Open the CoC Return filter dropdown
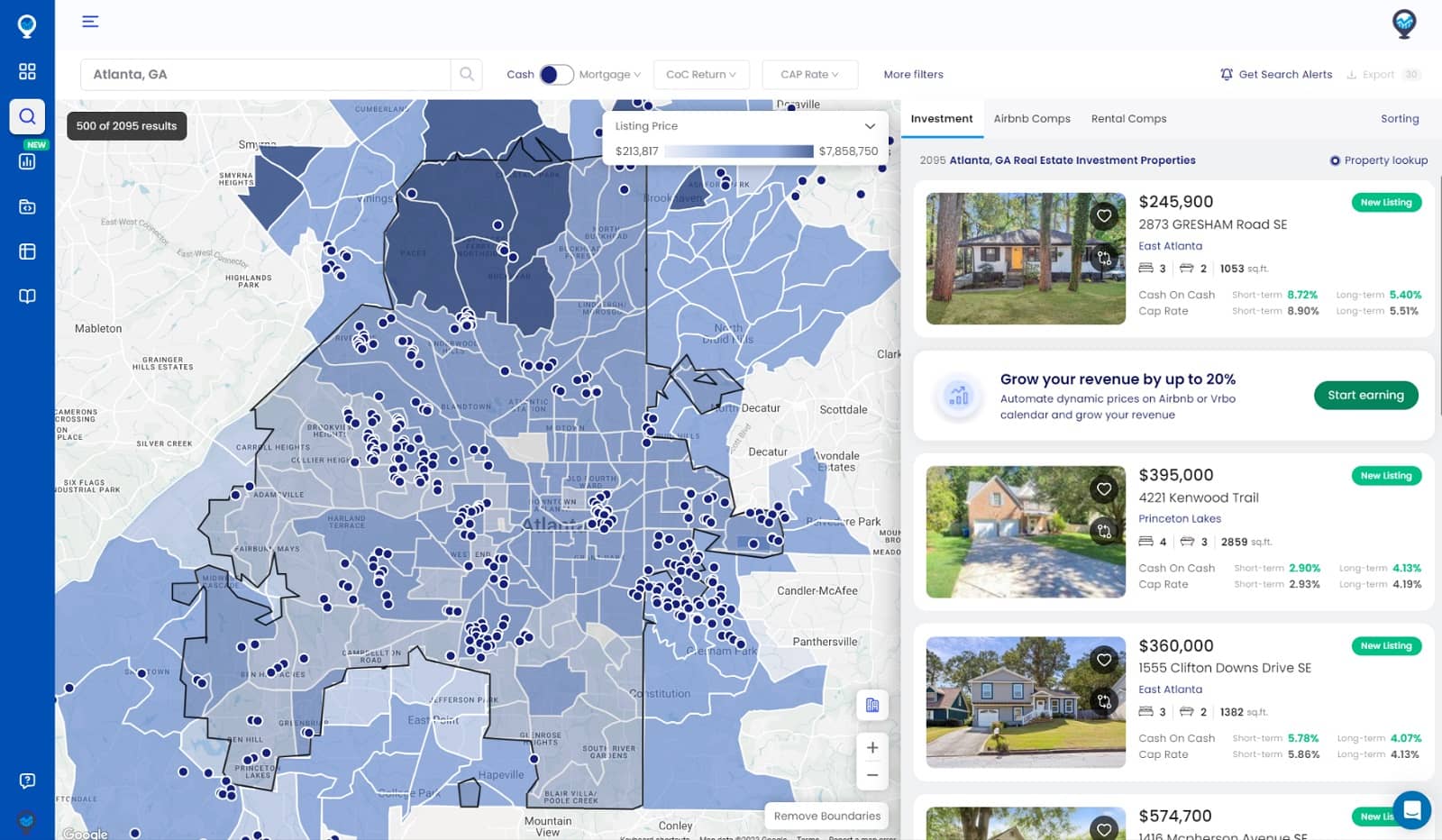Viewport: 1442px width, 840px height. tap(701, 75)
